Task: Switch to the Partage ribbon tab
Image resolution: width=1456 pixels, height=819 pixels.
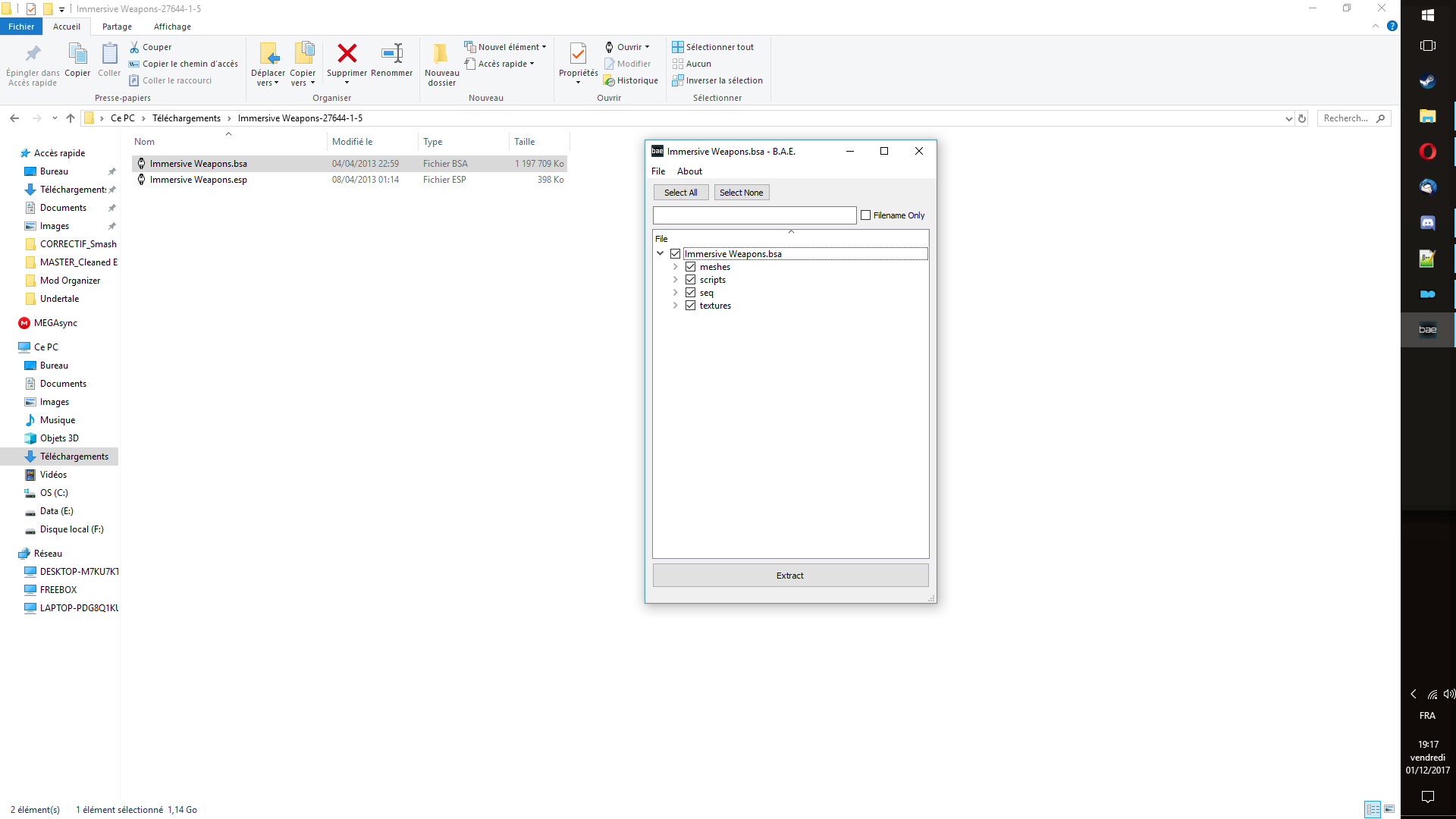Action: (117, 27)
